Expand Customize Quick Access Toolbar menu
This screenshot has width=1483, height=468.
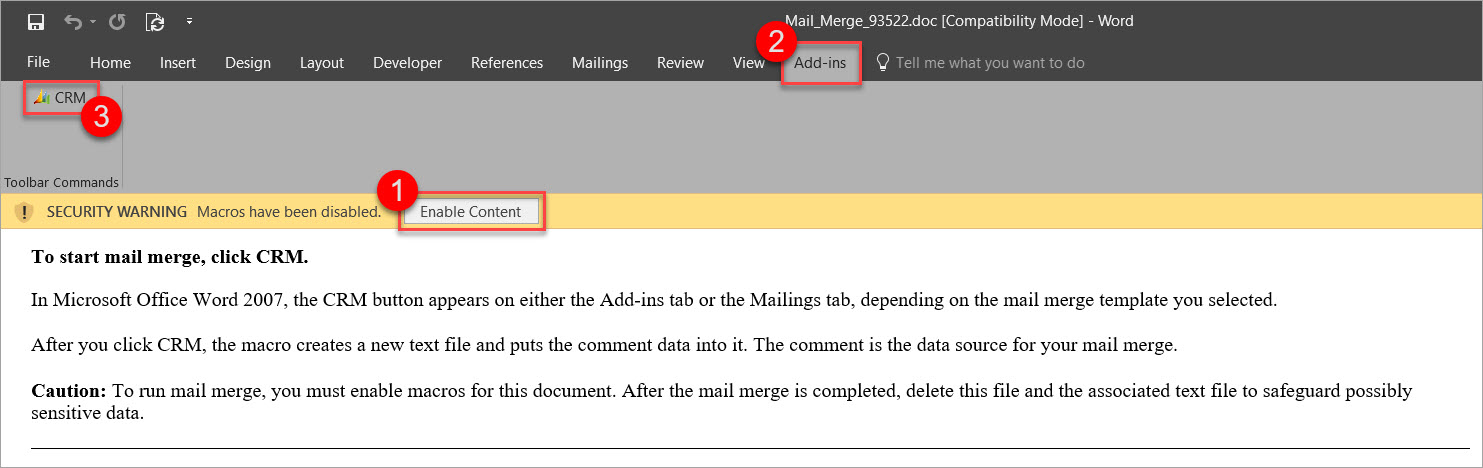[189, 21]
